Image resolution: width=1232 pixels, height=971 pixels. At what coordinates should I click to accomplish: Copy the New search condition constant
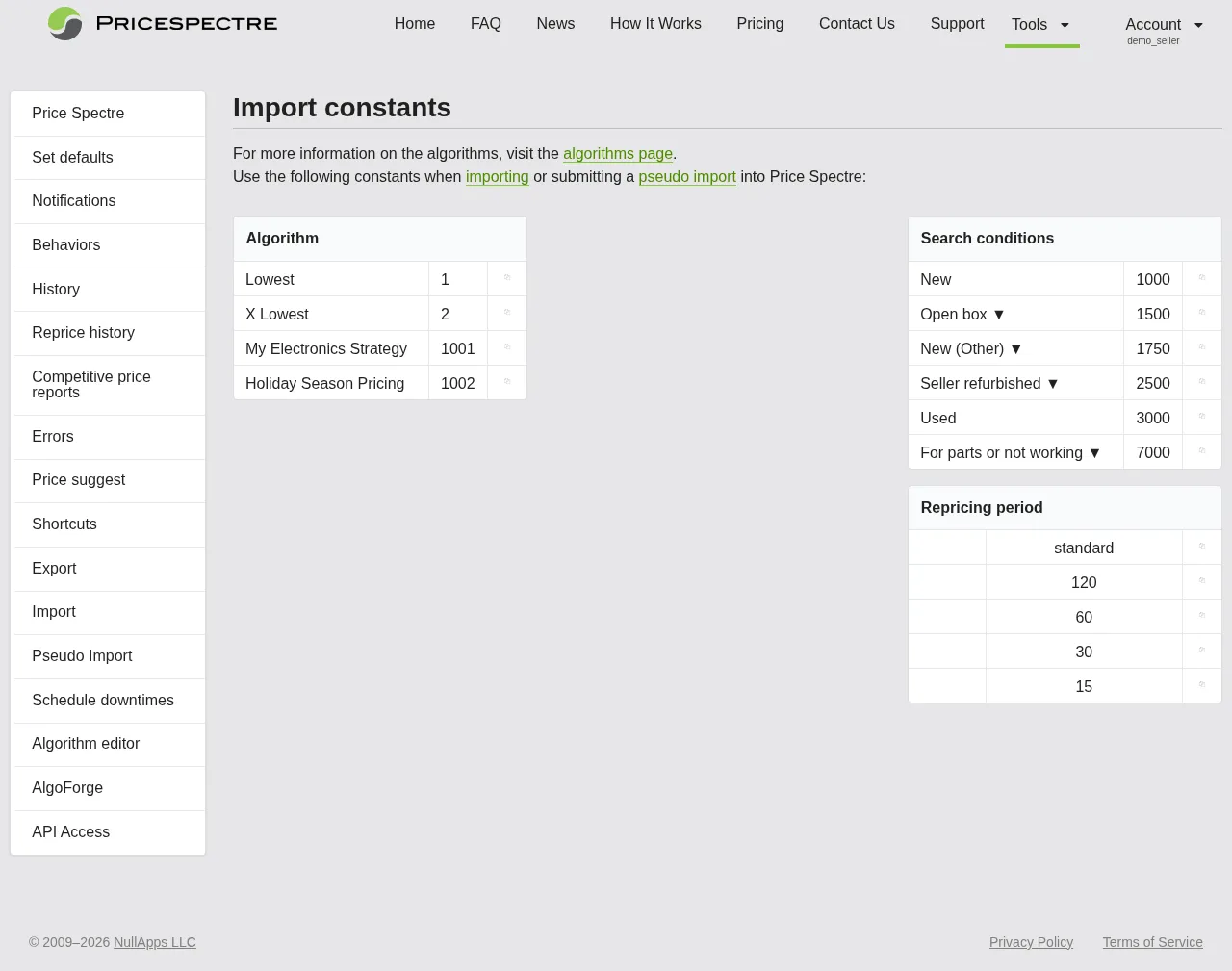(1201, 279)
